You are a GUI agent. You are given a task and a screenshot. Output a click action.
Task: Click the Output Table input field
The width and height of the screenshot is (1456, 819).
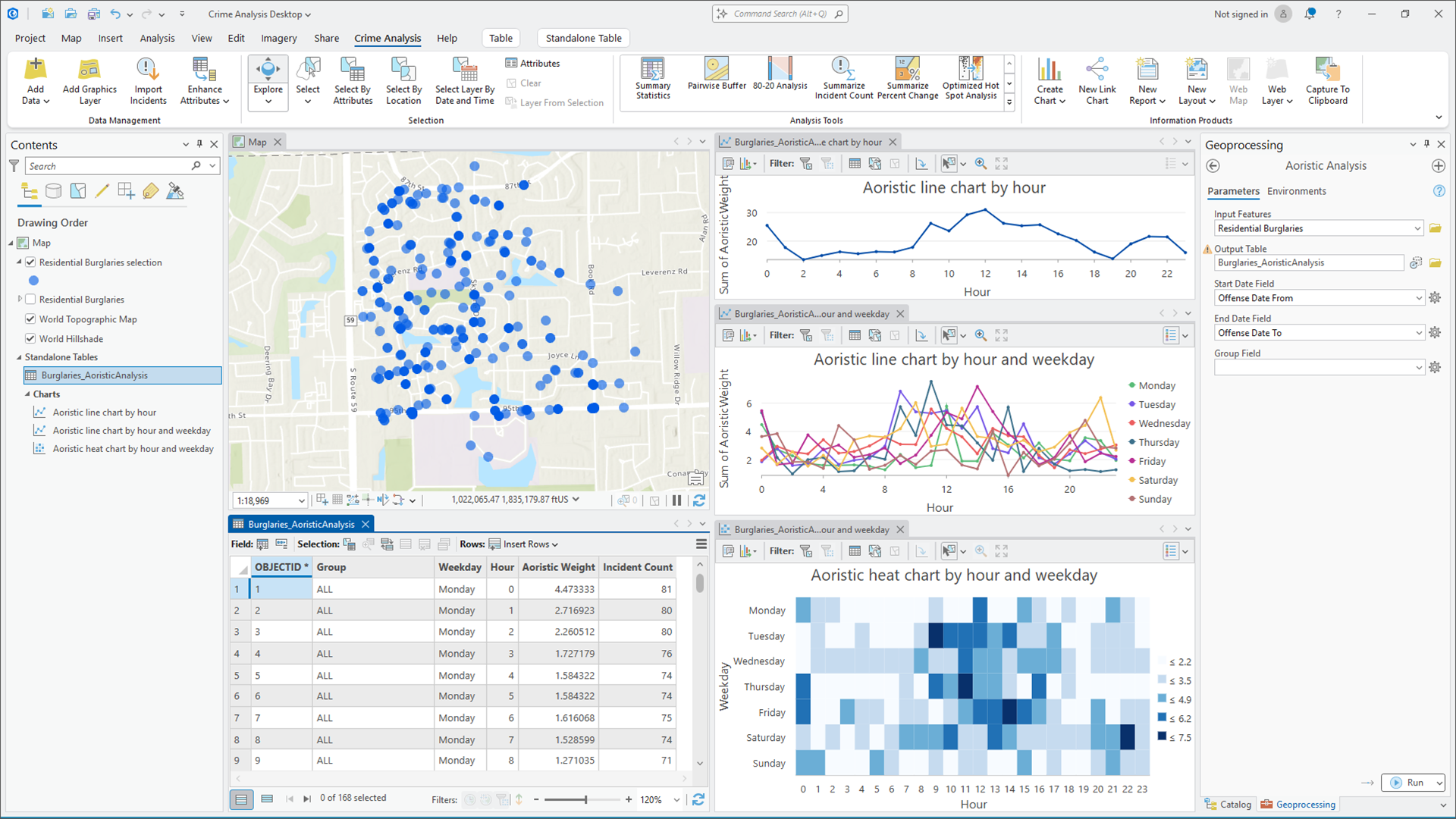pyautogui.click(x=1308, y=263)
